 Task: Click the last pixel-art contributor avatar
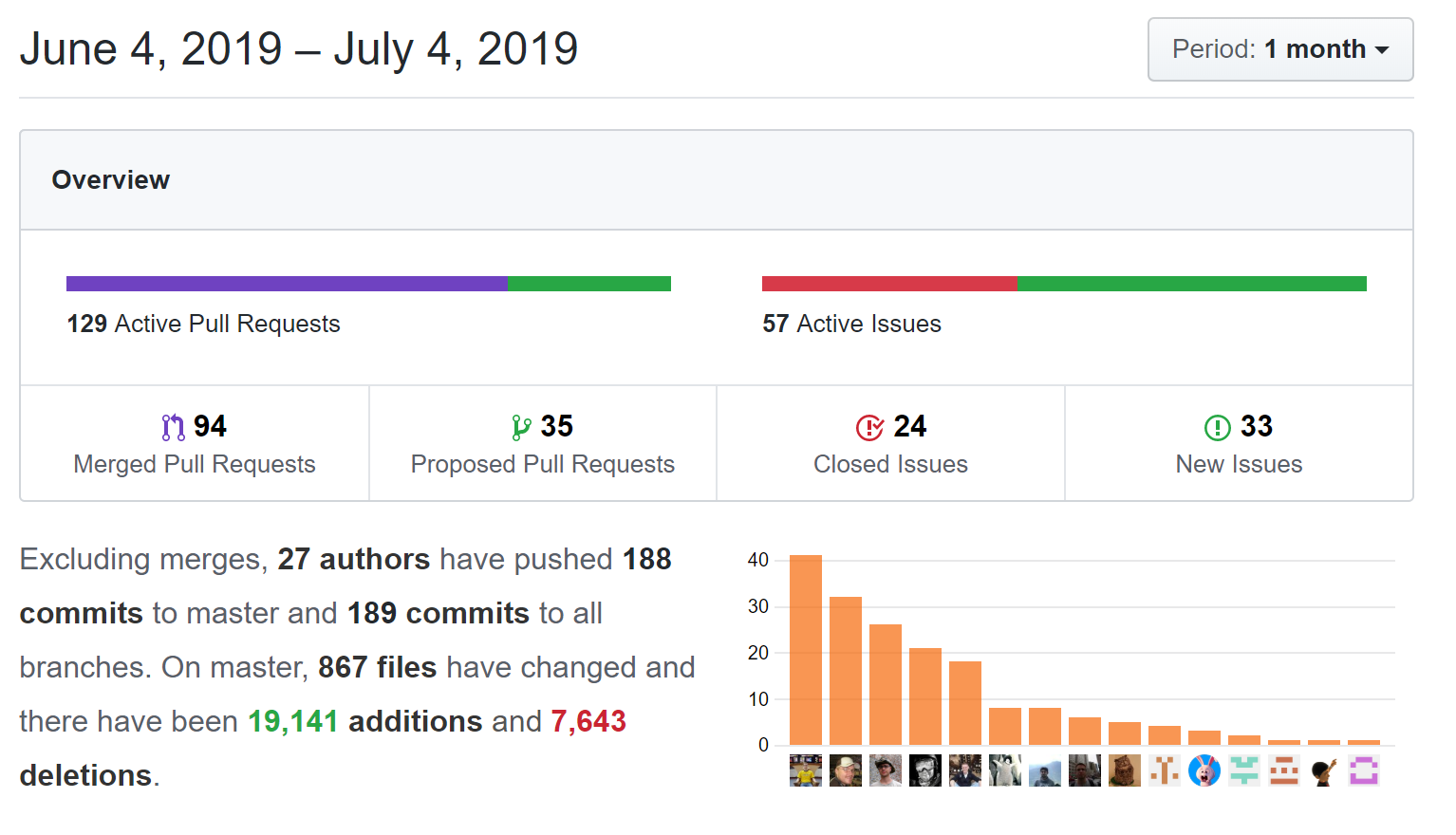pyautogui.click(x=1364, y=770)
